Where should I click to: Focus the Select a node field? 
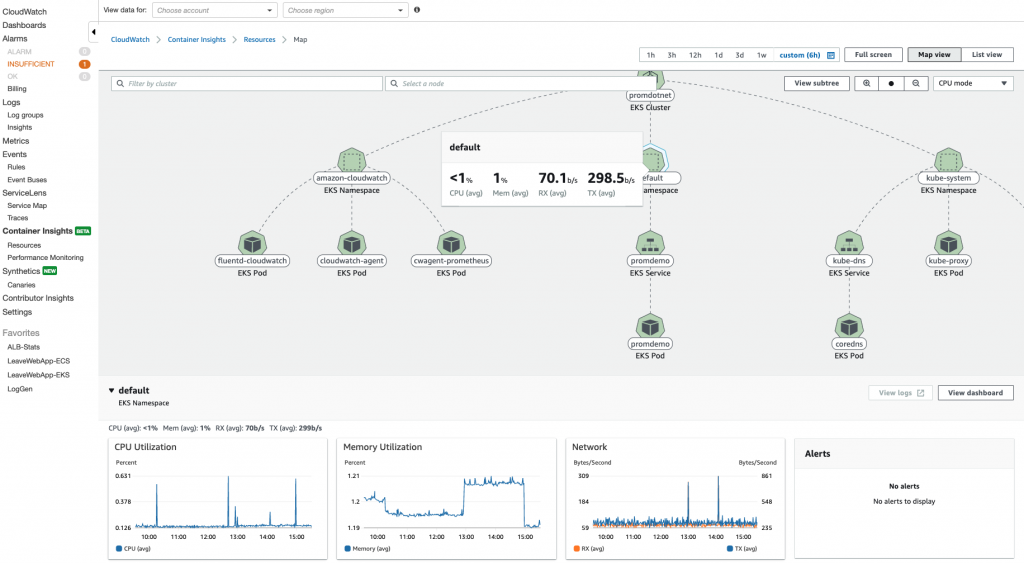coord(520,84)
